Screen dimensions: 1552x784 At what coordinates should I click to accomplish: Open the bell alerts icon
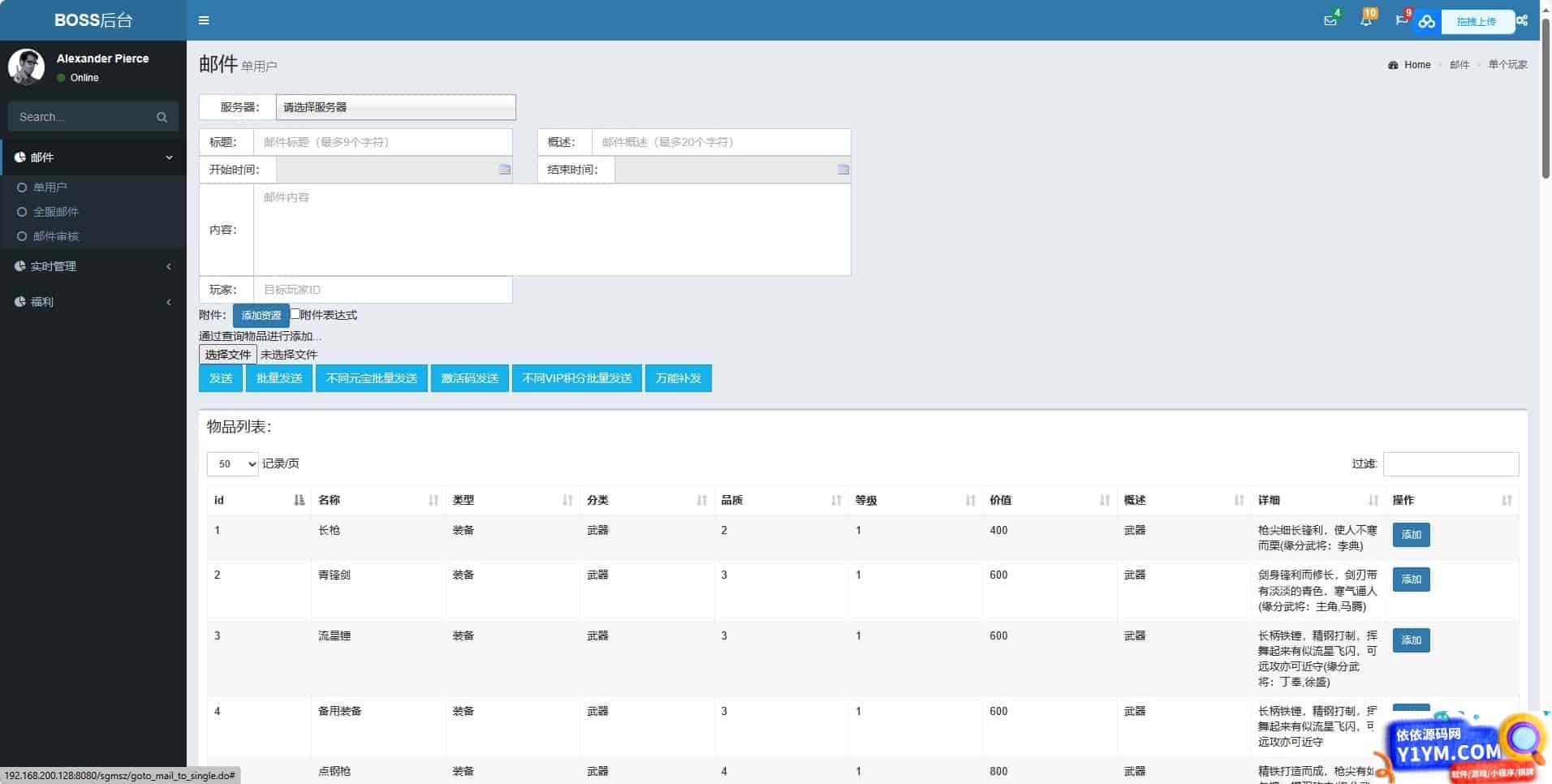1366,20
